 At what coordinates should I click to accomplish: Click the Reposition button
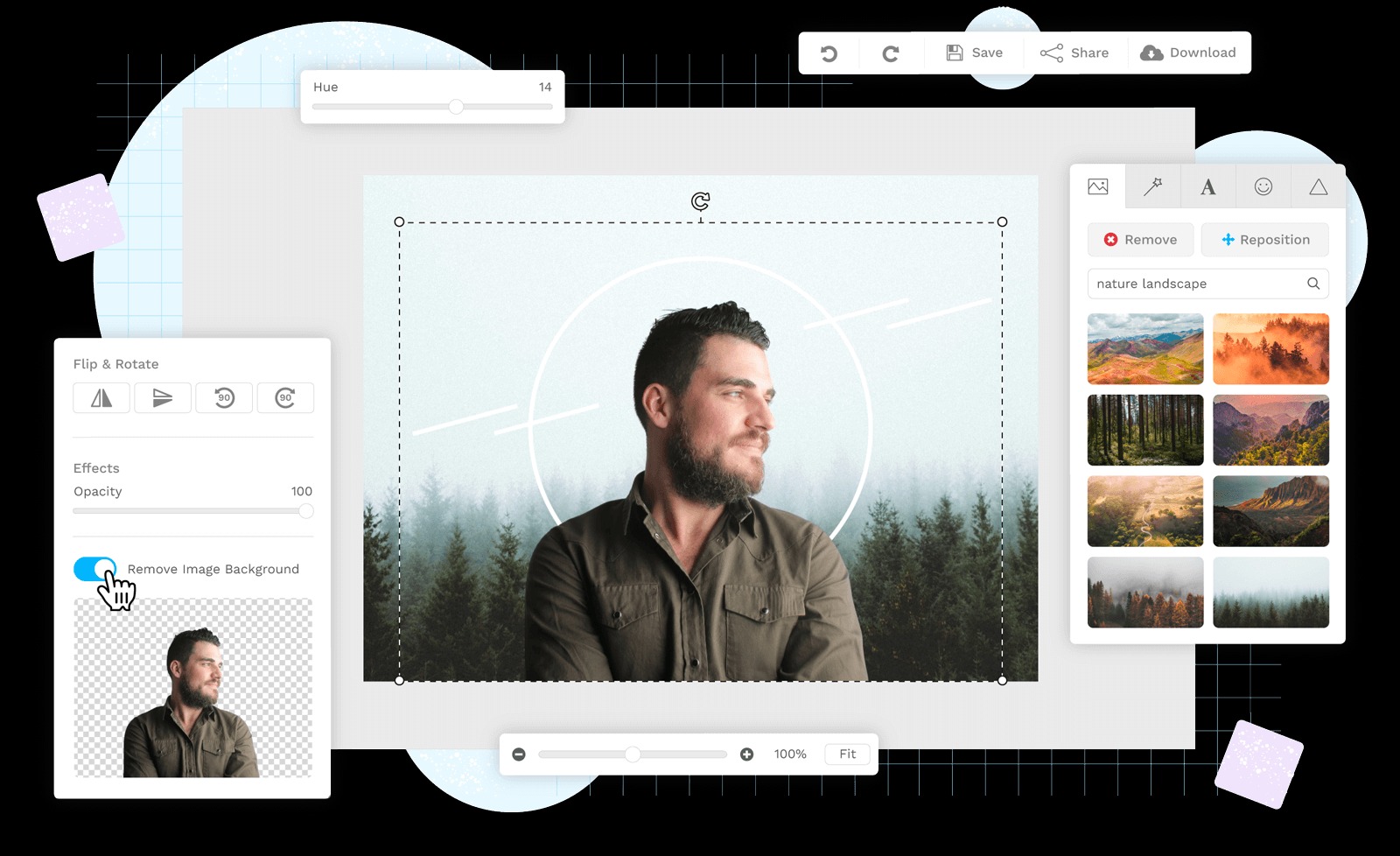click(x=1265, y=240)
